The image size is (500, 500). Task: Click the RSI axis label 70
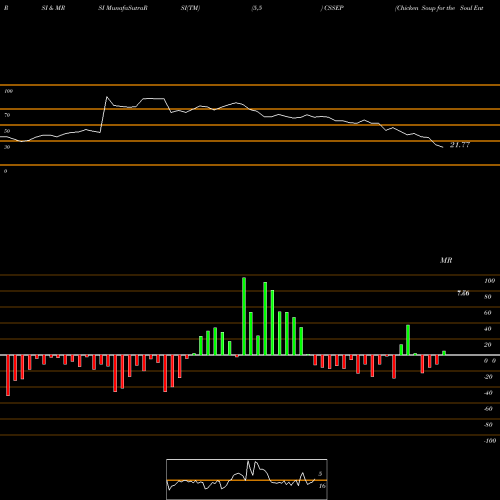coord(7,115)
